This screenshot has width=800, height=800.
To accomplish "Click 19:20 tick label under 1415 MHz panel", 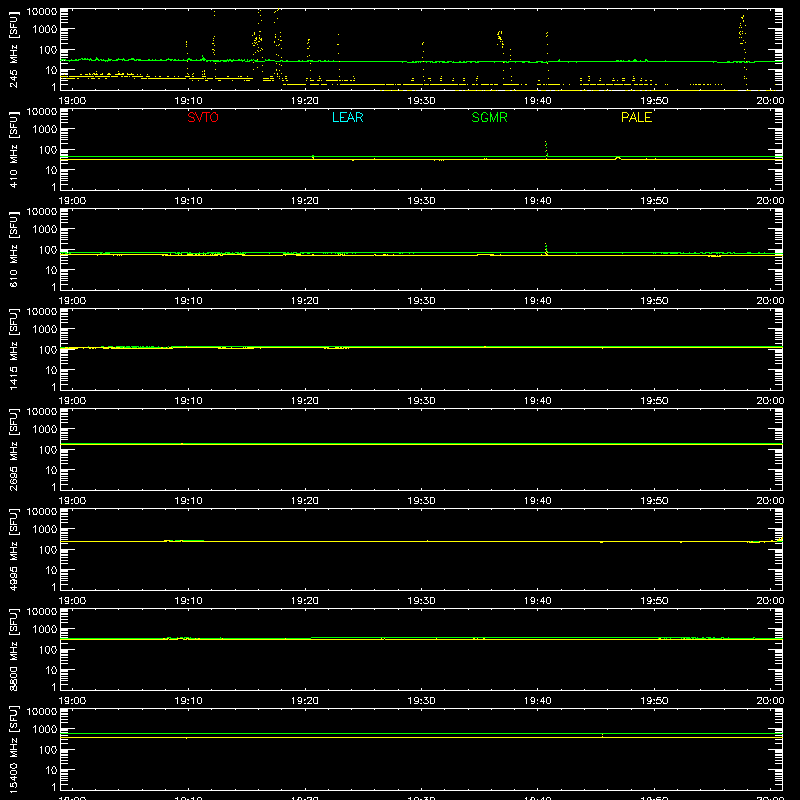I will (305, 401).
